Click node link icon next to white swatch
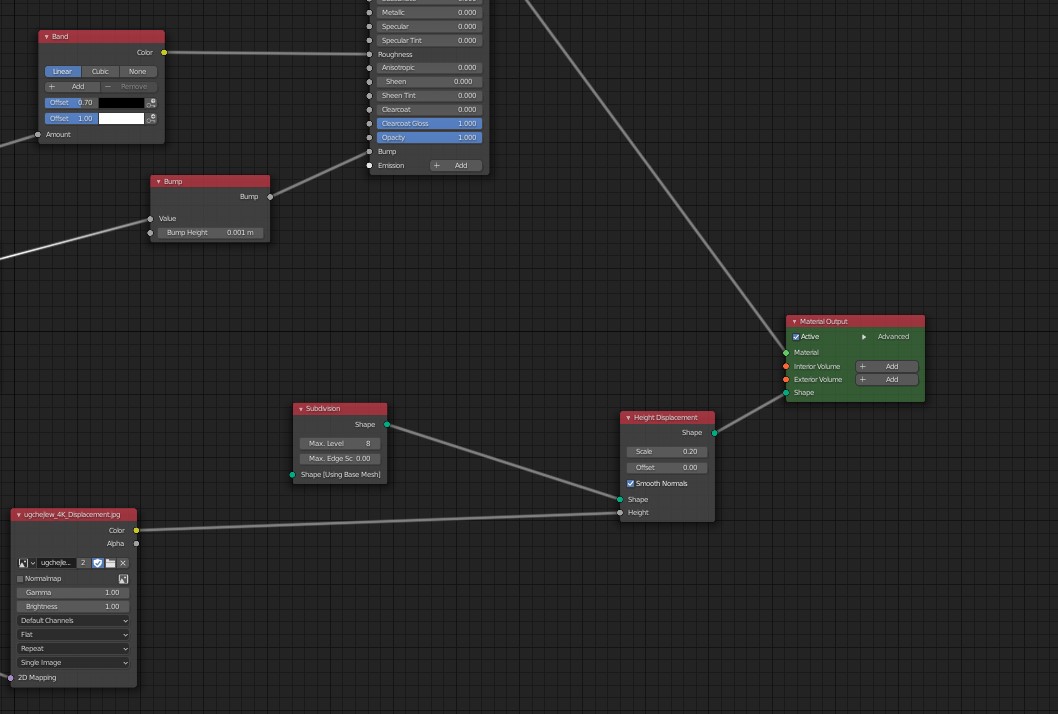Screen dimensions: 1058x714 (x=152, y=119)
